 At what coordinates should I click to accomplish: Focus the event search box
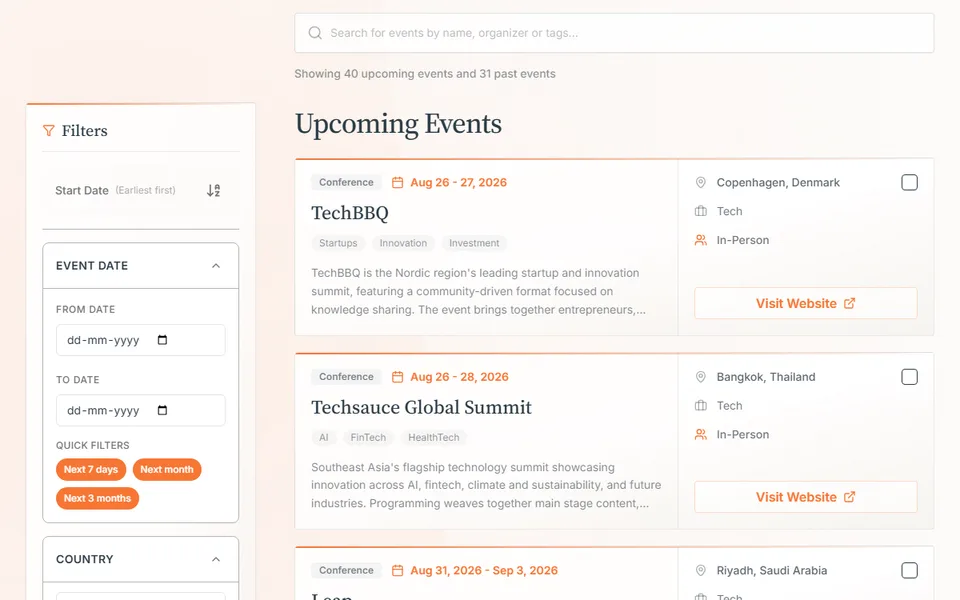click(614, 33)
